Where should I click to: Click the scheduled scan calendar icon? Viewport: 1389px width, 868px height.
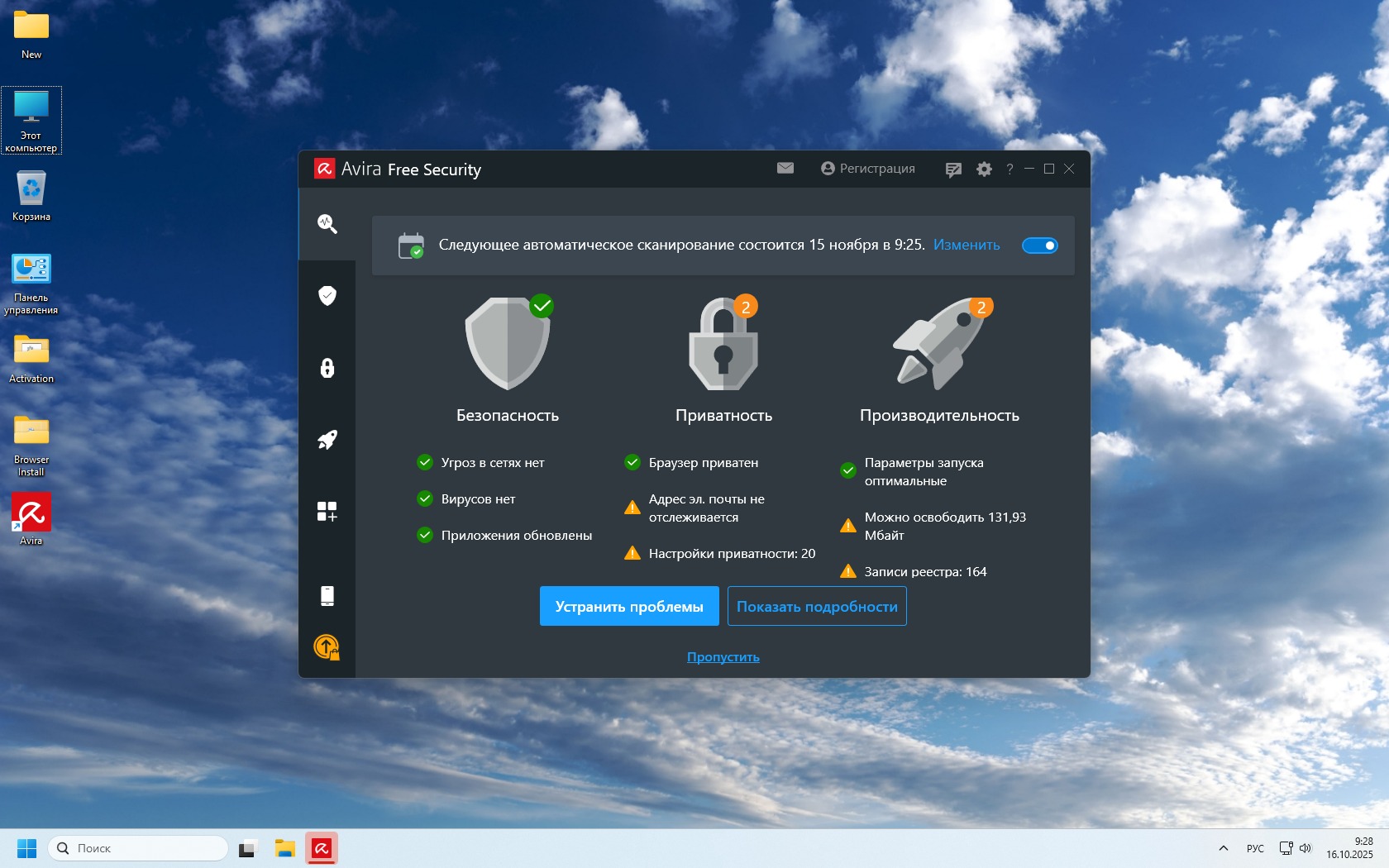point(411,246)
